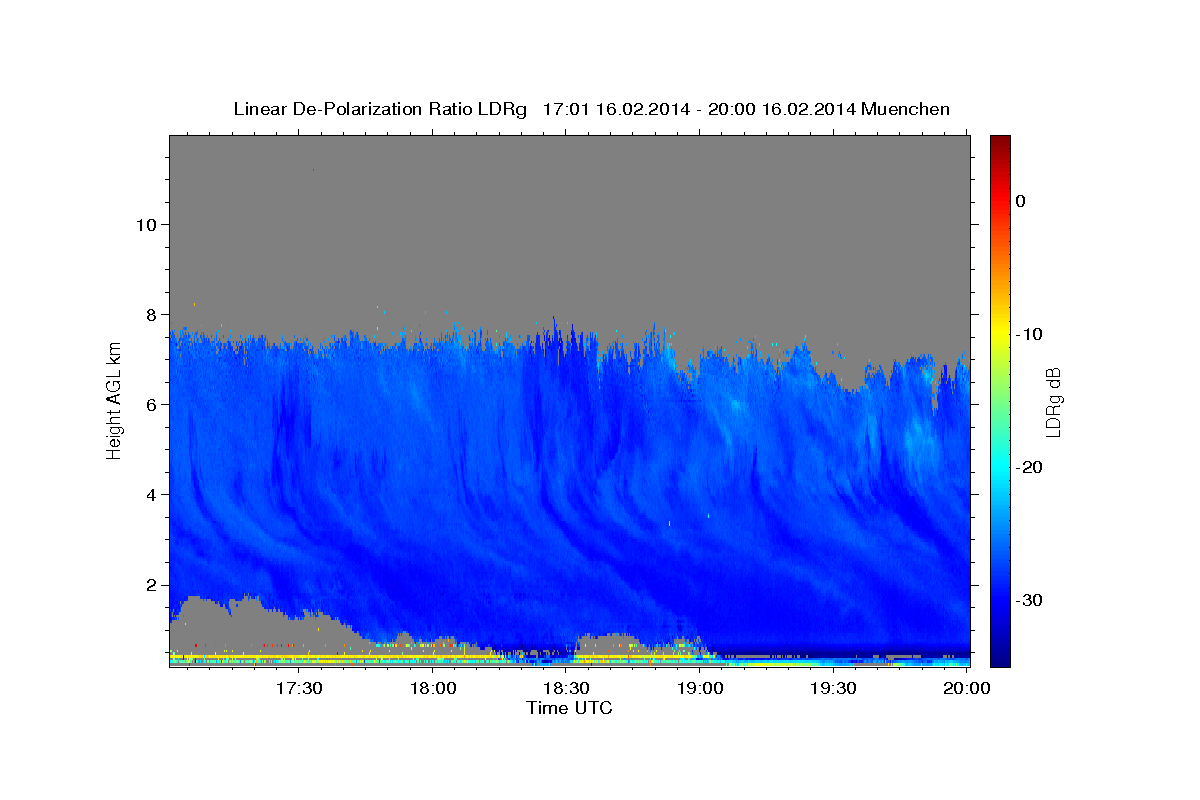Click the '18:30' time axis label
This screenshot has height=800, width=1200.
click(566, 688)
